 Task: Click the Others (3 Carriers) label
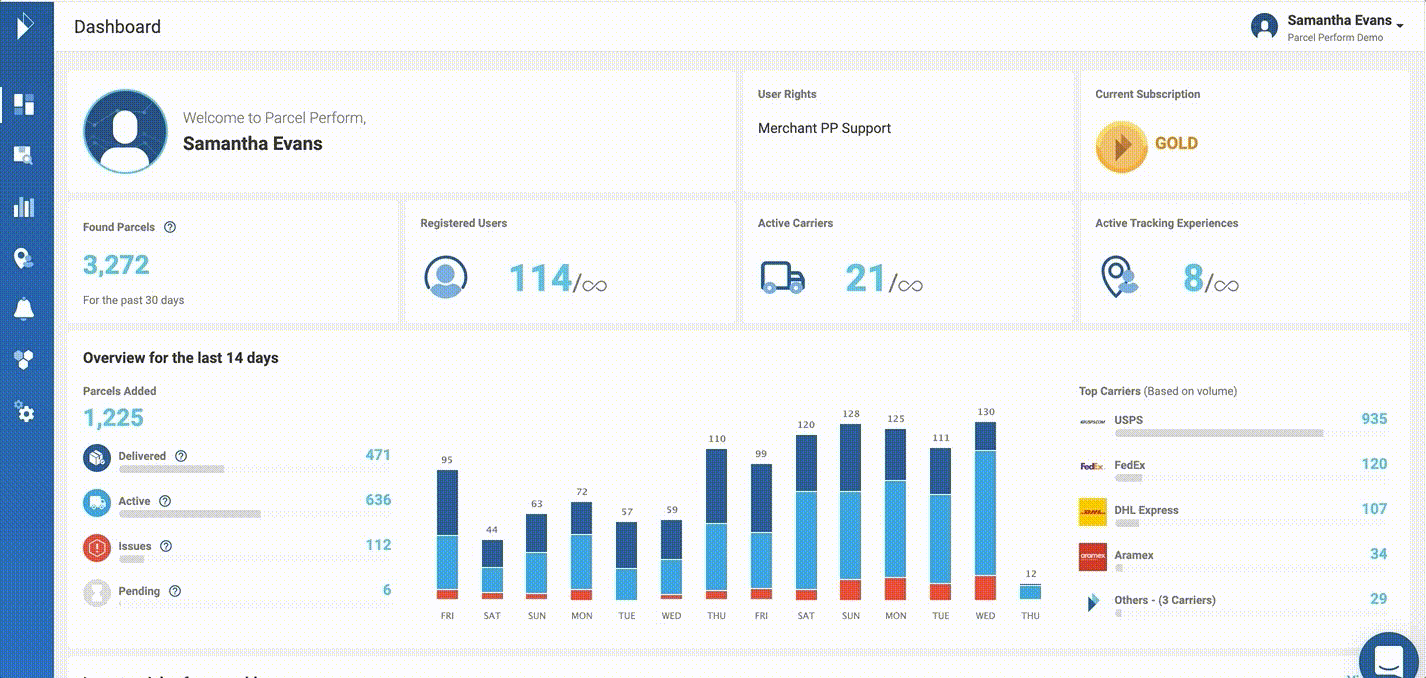click(1165, 600)
